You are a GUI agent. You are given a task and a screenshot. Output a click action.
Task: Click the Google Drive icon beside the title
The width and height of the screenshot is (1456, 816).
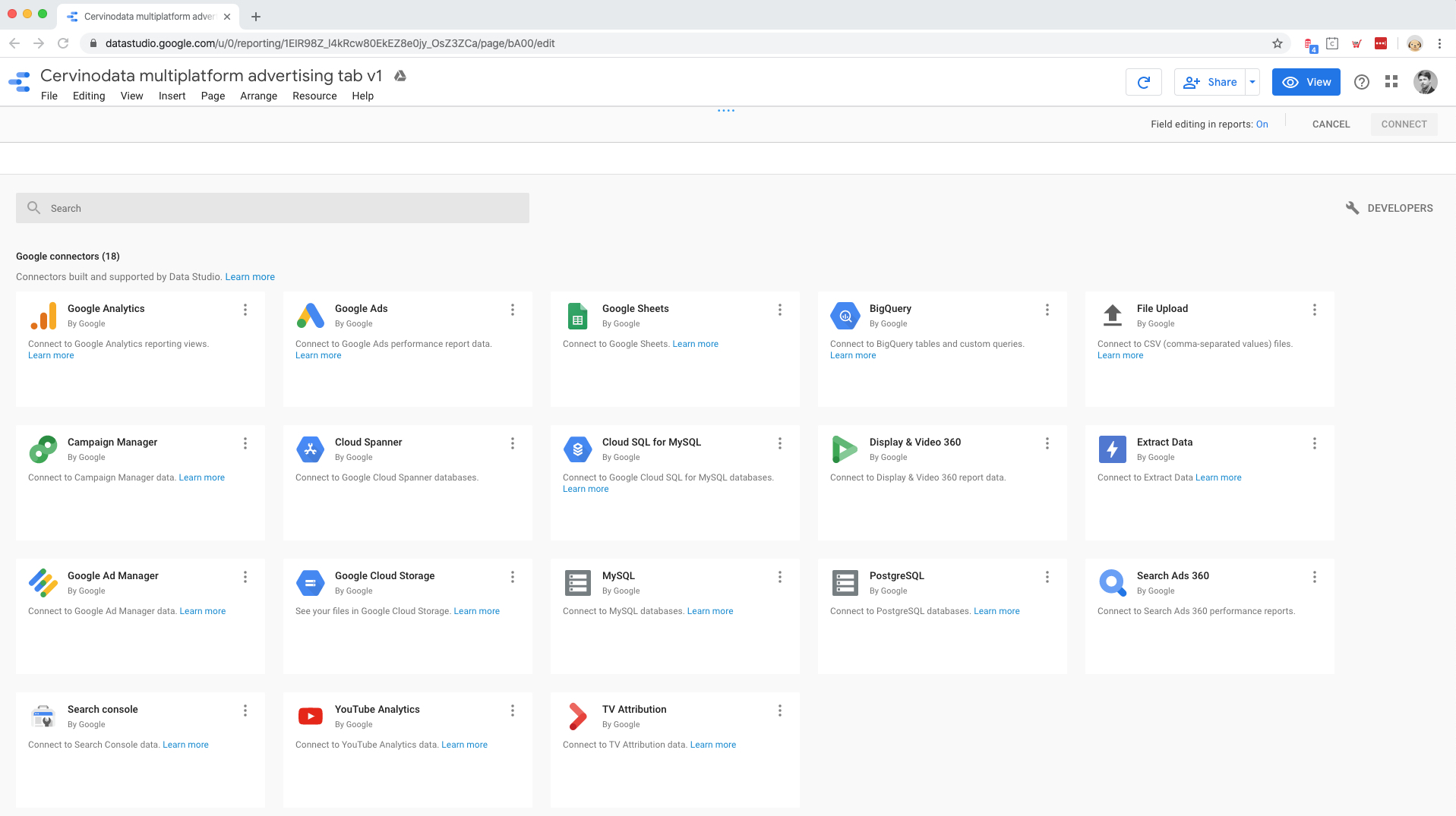coord(400,76)
